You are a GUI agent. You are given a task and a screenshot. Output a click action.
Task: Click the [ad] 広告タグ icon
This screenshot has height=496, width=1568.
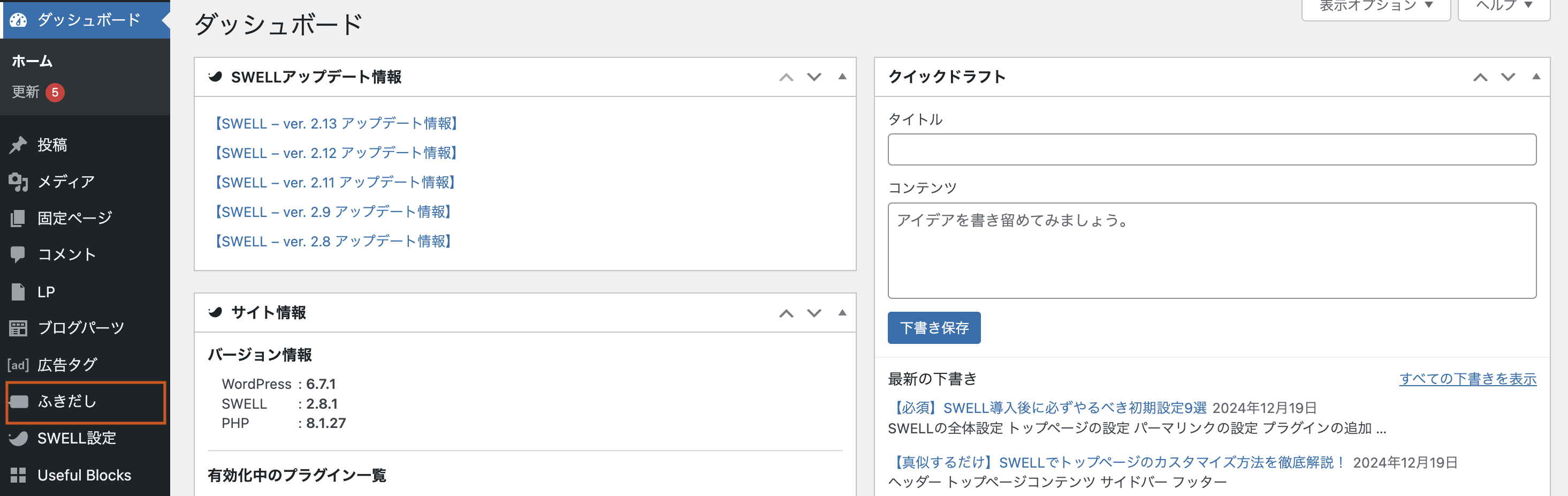(x=18, y=365)
